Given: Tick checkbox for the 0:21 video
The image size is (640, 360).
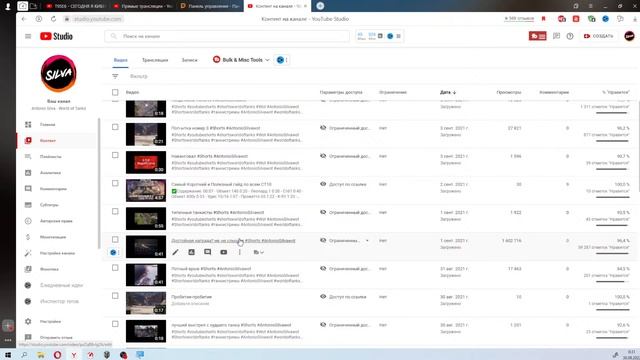Looking at the screenshot, I should click(x=115, y=127).
